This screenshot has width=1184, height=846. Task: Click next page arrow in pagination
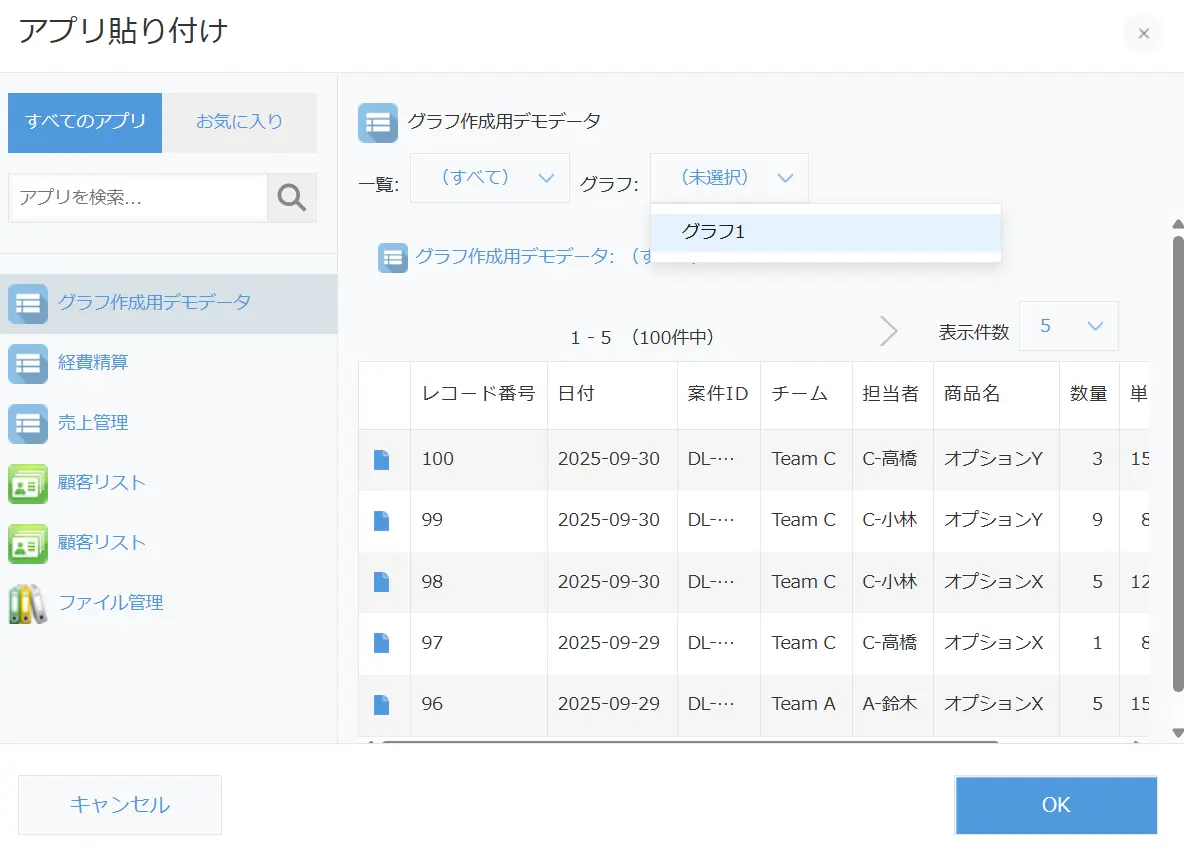pos(888,331)
